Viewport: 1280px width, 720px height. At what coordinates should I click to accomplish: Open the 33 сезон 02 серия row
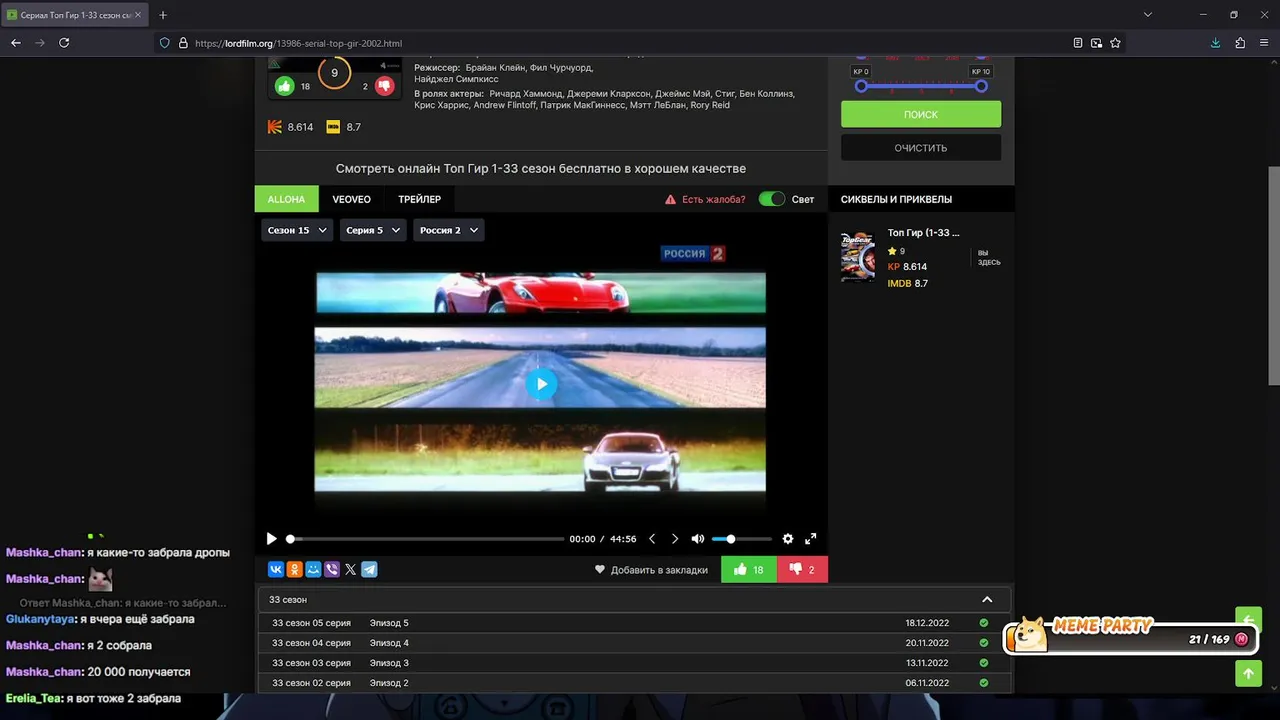point(634,683)
